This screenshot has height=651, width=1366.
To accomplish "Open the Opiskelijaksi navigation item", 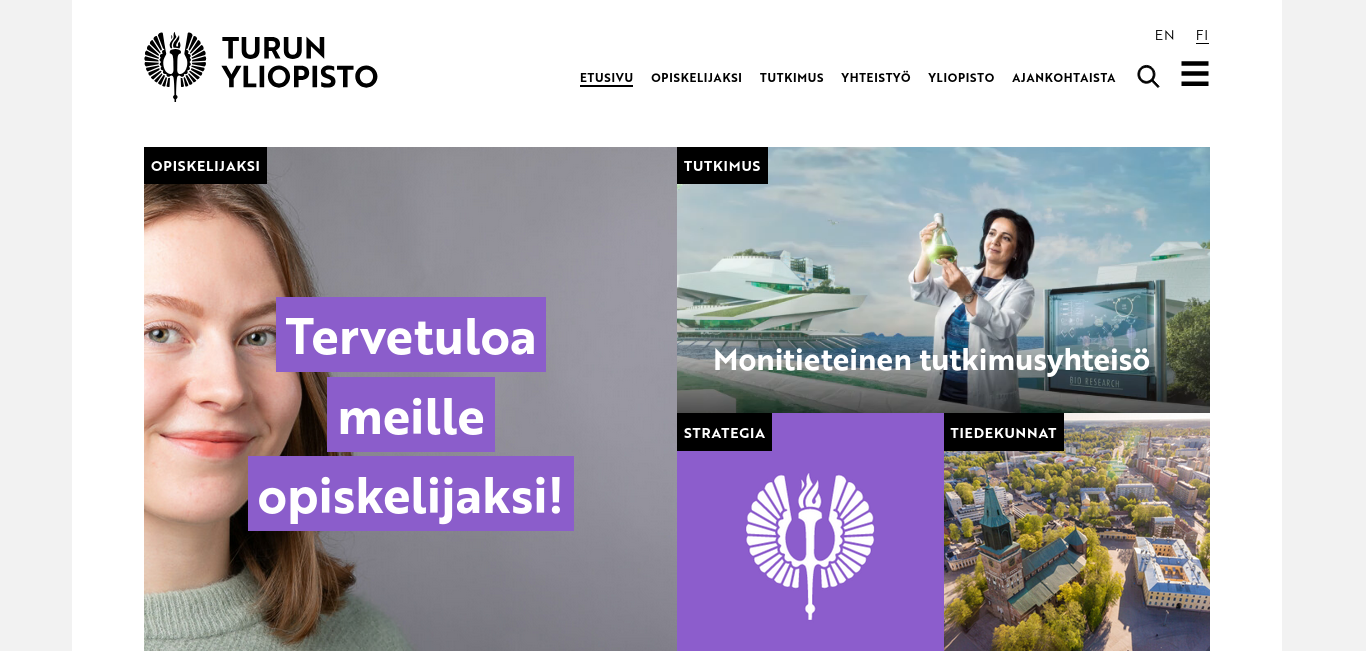I will point(696,78).
